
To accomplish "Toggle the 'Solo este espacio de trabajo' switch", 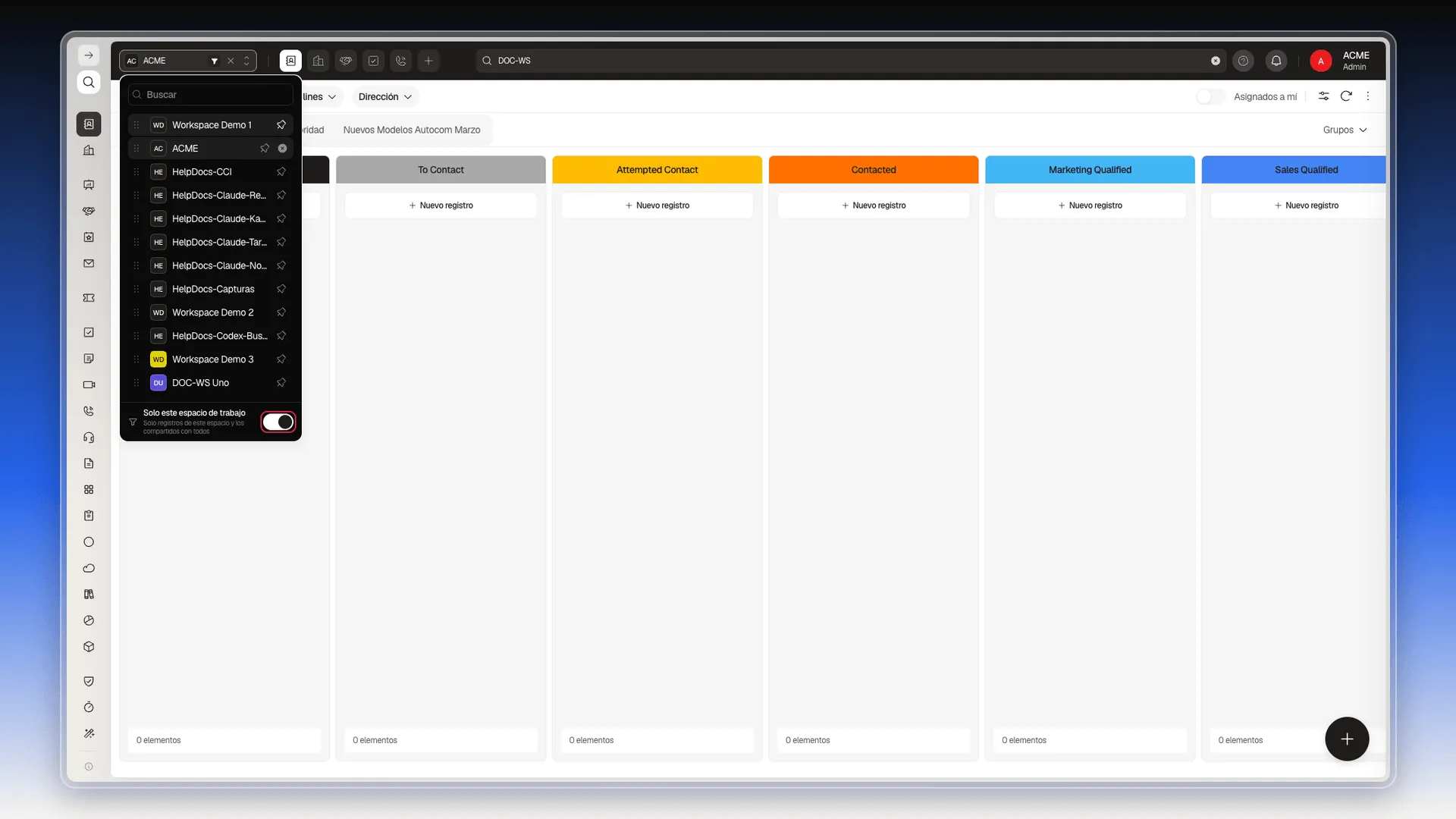I will click(278, 422).
